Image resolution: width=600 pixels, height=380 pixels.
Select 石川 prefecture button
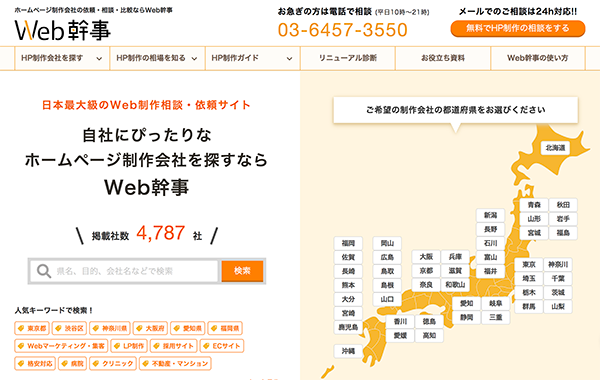491,243
